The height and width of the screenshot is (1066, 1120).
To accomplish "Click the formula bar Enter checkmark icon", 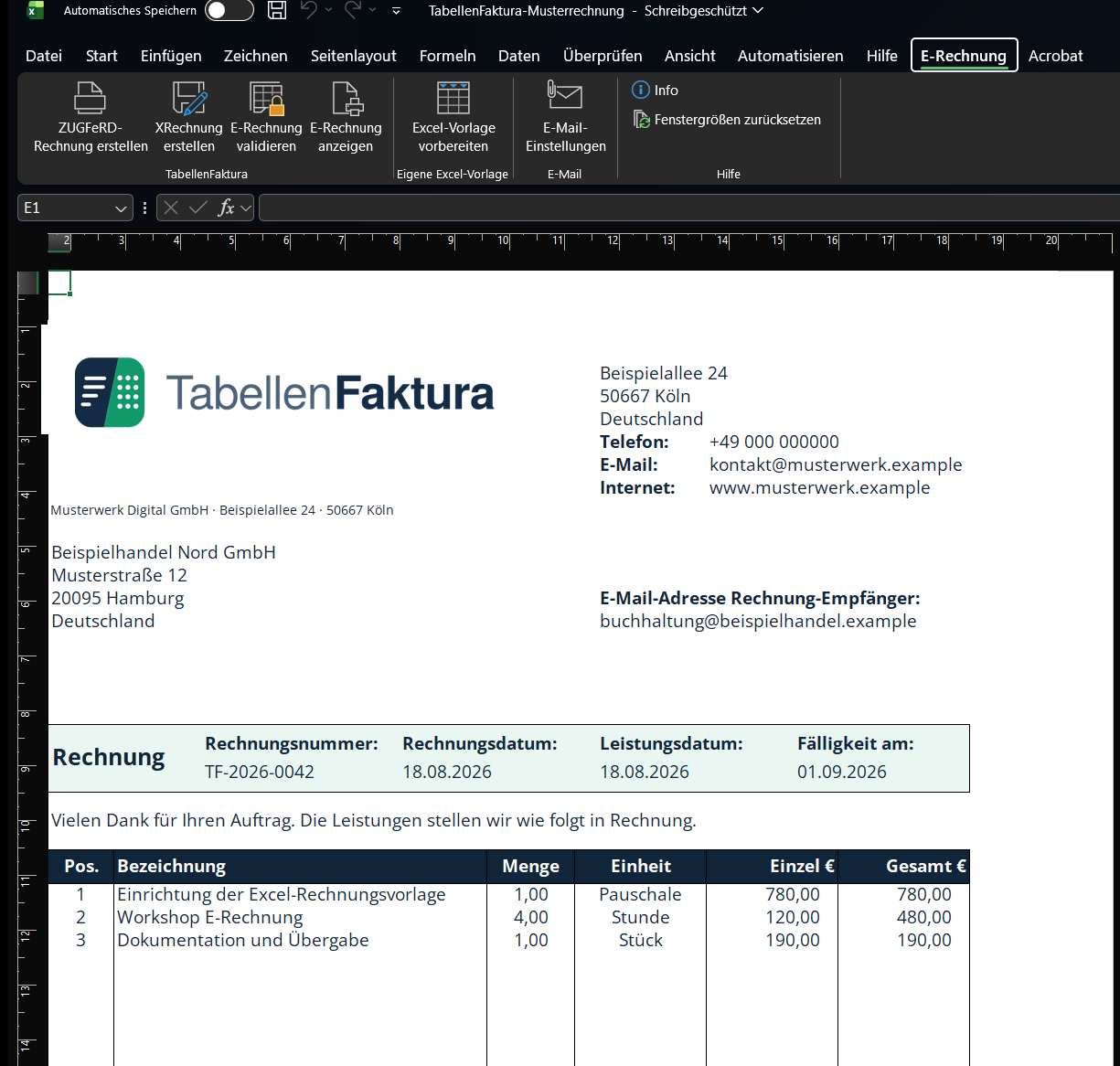I will point(197,208).
